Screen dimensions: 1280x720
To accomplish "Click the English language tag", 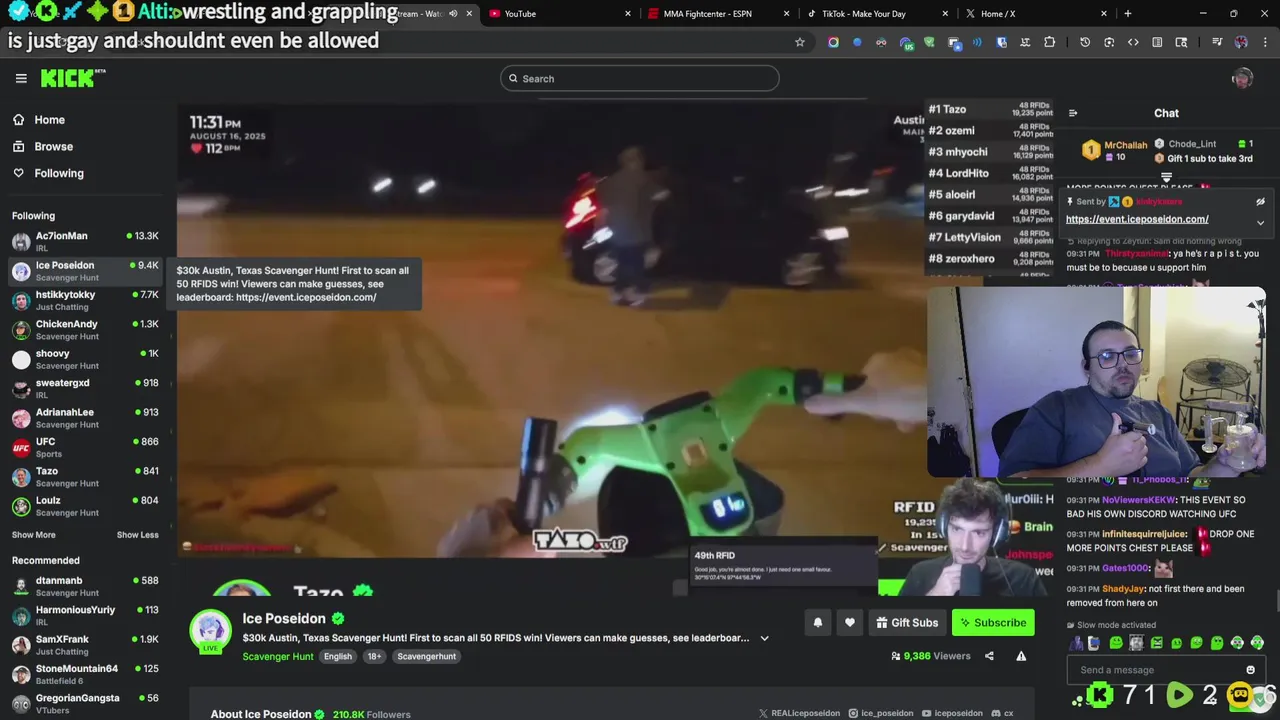I will pyautogui.click(x=338, y=656).
